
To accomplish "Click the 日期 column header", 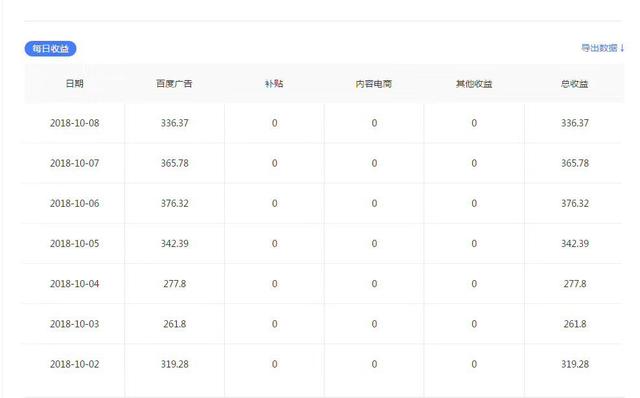I will (74, 84).
